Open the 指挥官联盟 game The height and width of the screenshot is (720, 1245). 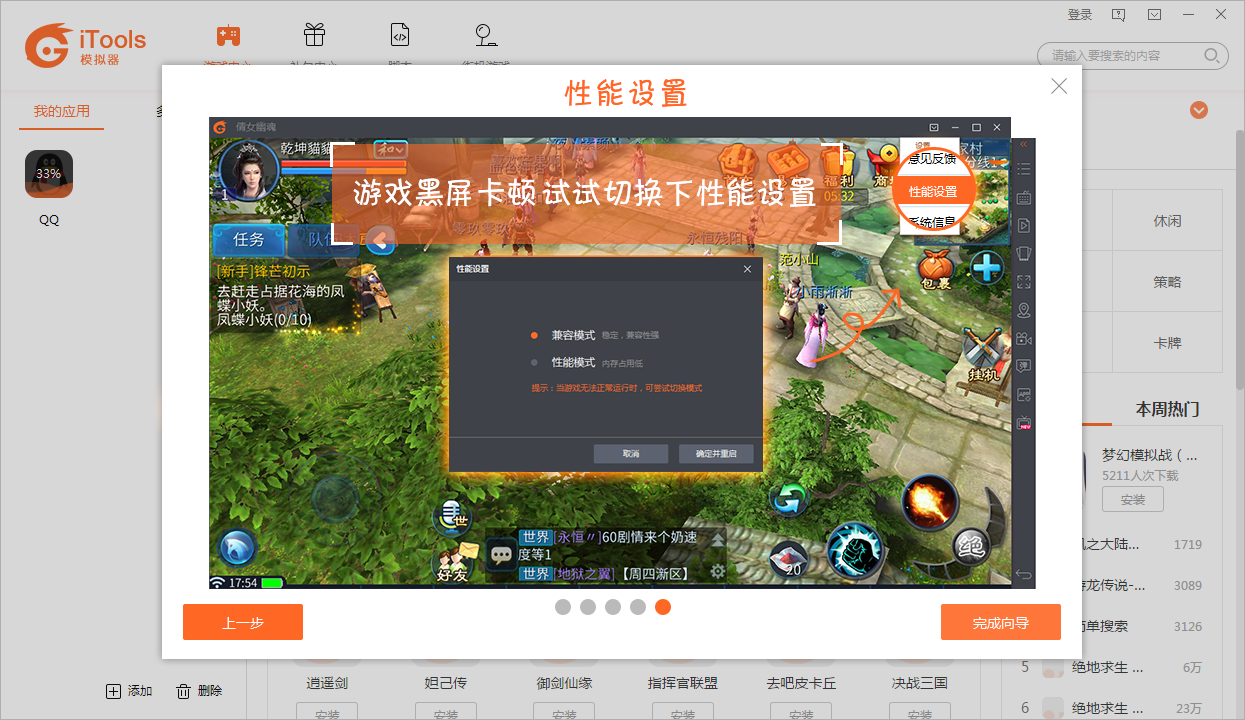pos(683,684)
